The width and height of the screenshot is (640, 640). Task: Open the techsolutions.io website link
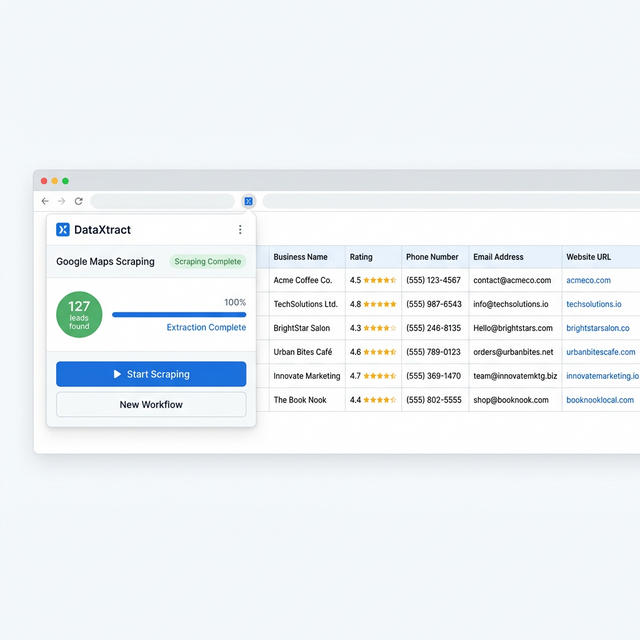pos(593,304)
